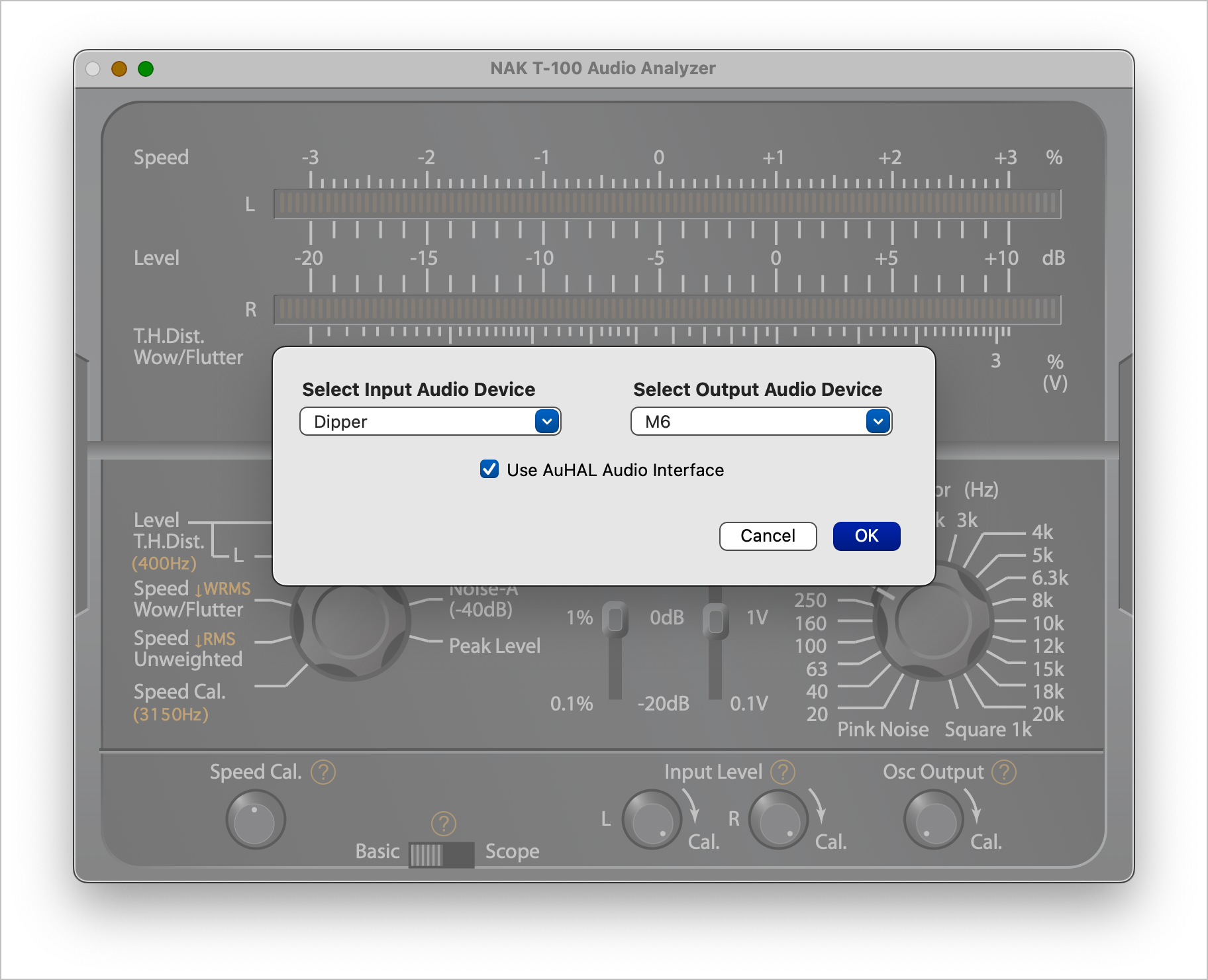This screenshot has width=1208, height=980.
Task: Click the oscillator frequency selector dial
Action: [932, 621]
